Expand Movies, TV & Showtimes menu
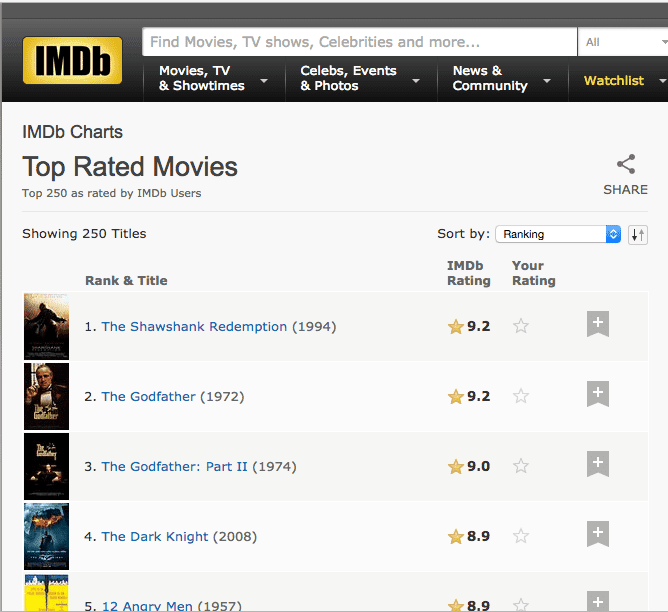Viewport: 668px width, 612px height. coord(212,79)
